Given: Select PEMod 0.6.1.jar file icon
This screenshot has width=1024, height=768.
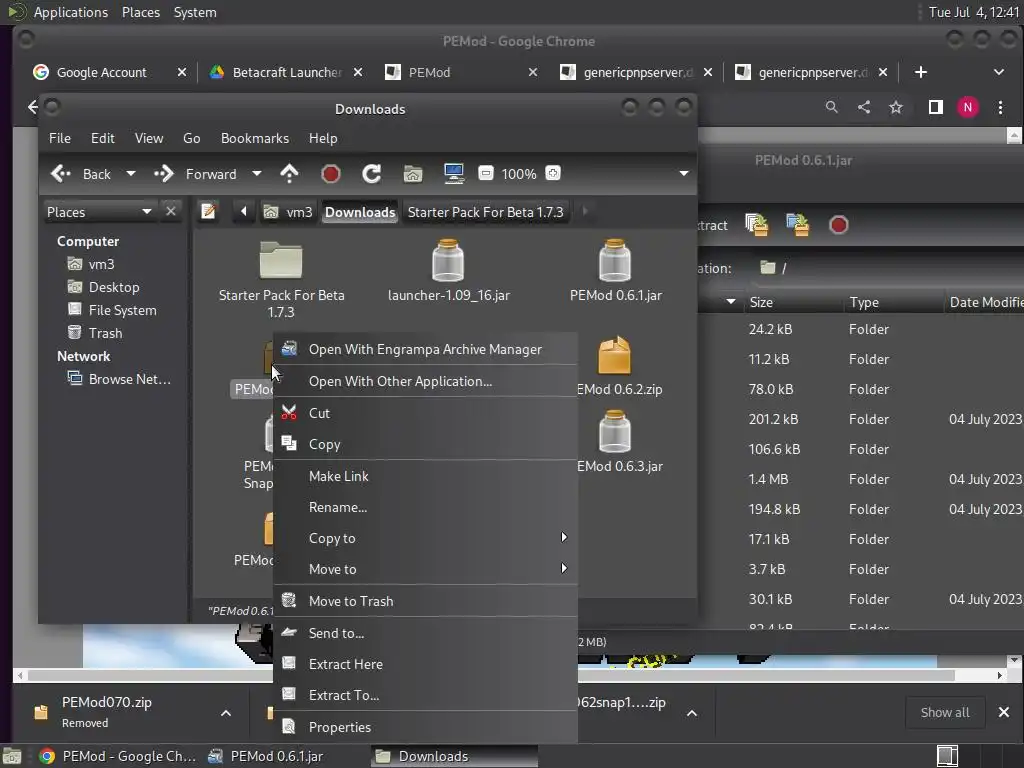Looking at the screenshot, I should 615,261.
